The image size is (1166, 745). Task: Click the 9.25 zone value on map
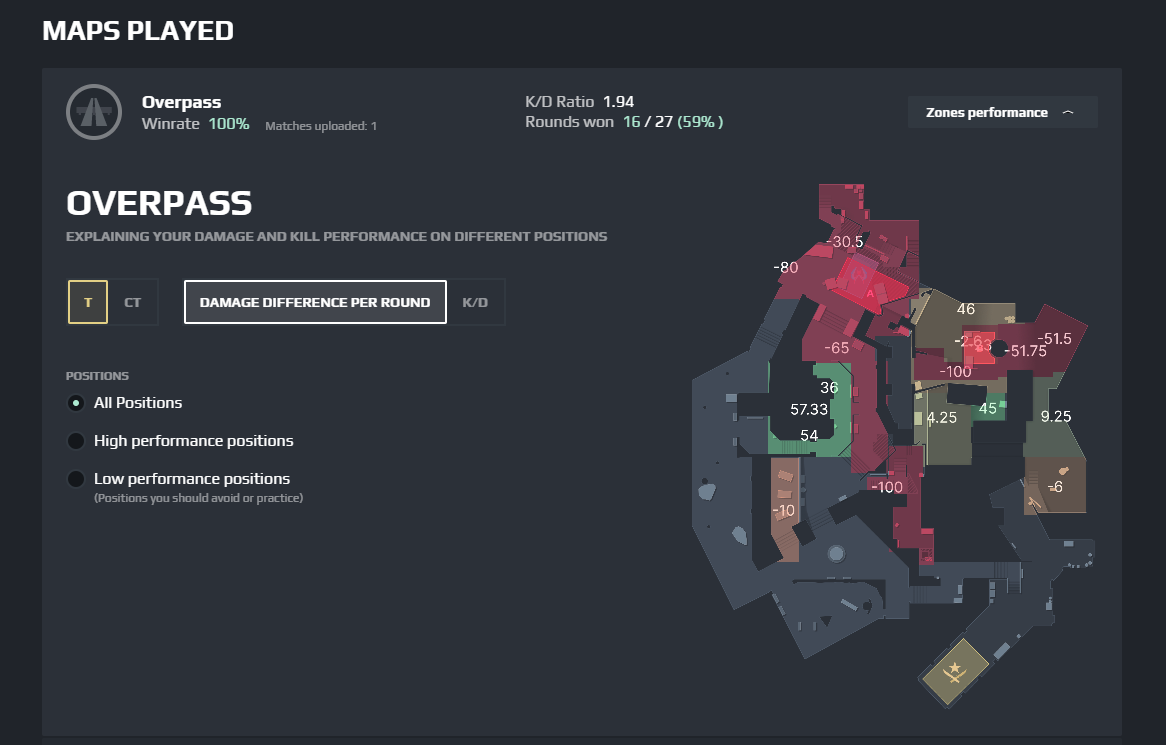[1056, 416]
